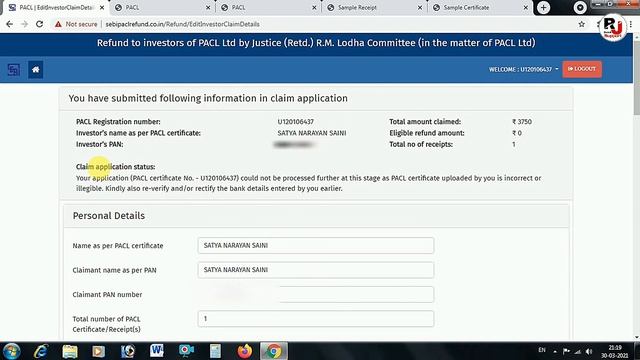The height and width of the screenshot is (360, 640).
Task: Click the EN language indicator
Action: pyautogui.click(x=542, y=350)
